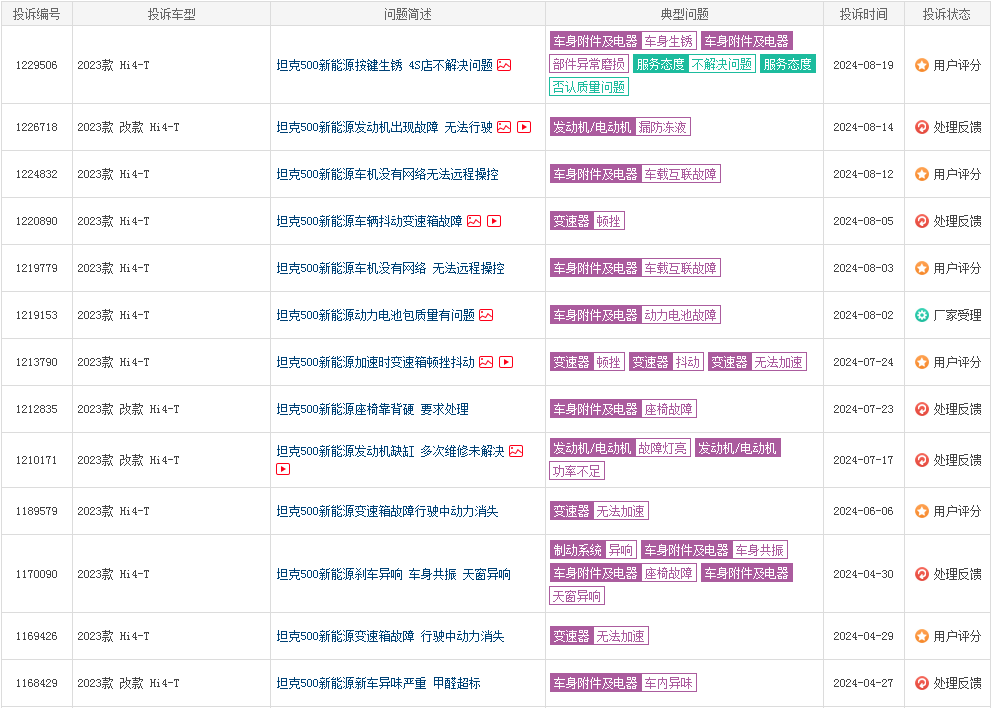Screen dimensions: 992x708
Task: Click complaint number 1168429
Action: coord(37,683)
